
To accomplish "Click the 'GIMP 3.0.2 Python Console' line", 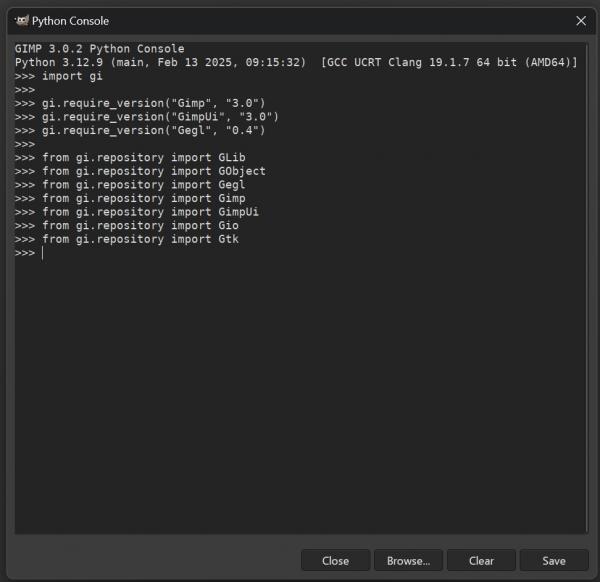I will (99, 49).
